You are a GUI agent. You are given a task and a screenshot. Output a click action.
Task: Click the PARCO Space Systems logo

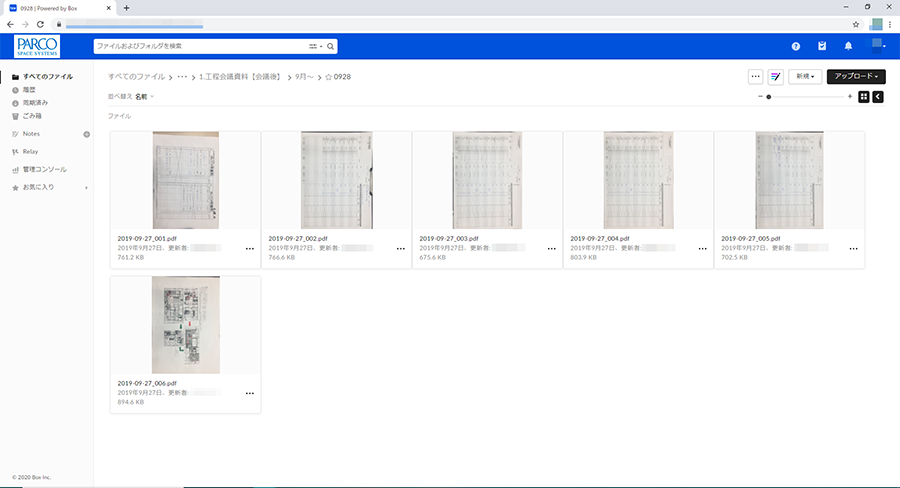coord(38,46)
